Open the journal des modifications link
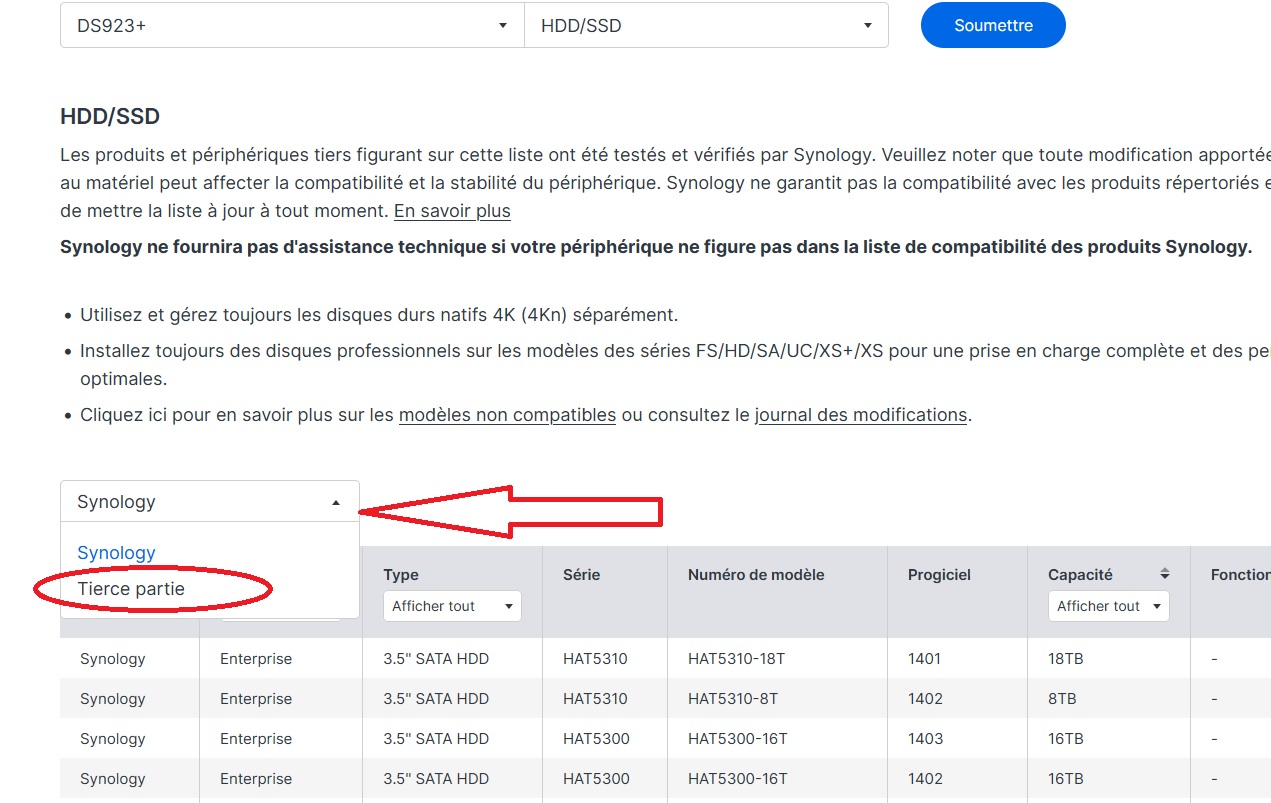Image resolution: width=1271 pixels, height=803 pixels. [861, 414]
